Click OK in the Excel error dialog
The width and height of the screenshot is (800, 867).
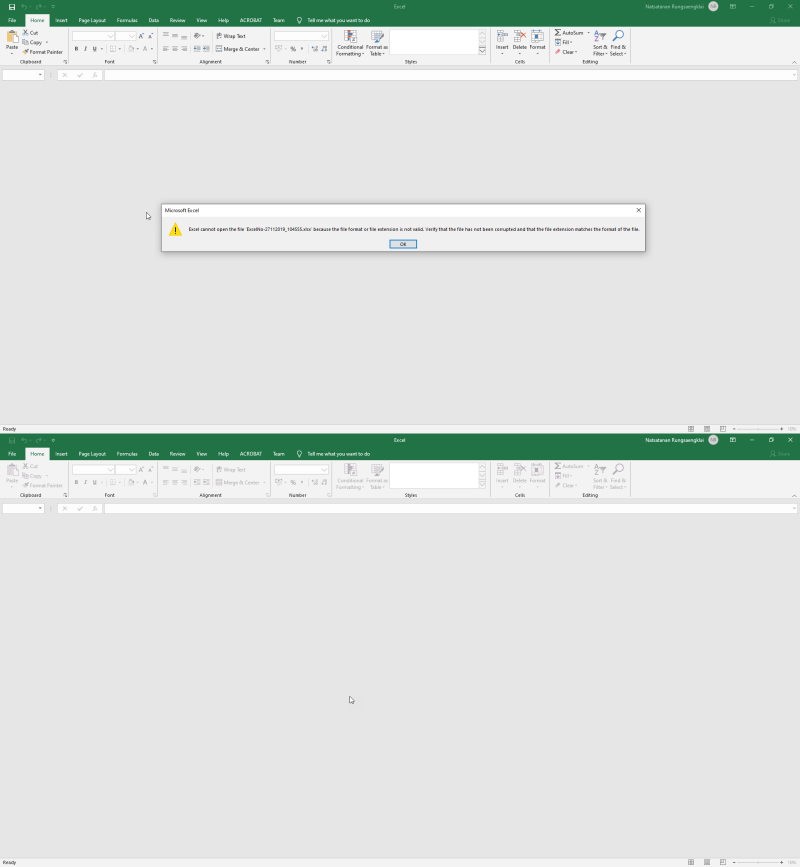402,244
